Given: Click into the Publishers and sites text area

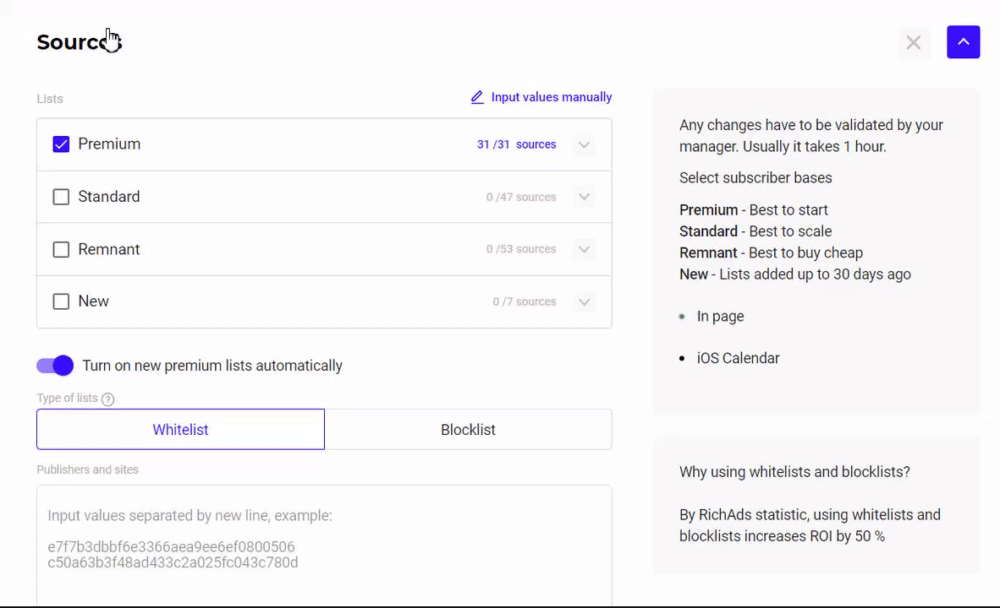Looking at the screenshot, I should point(324,560).
